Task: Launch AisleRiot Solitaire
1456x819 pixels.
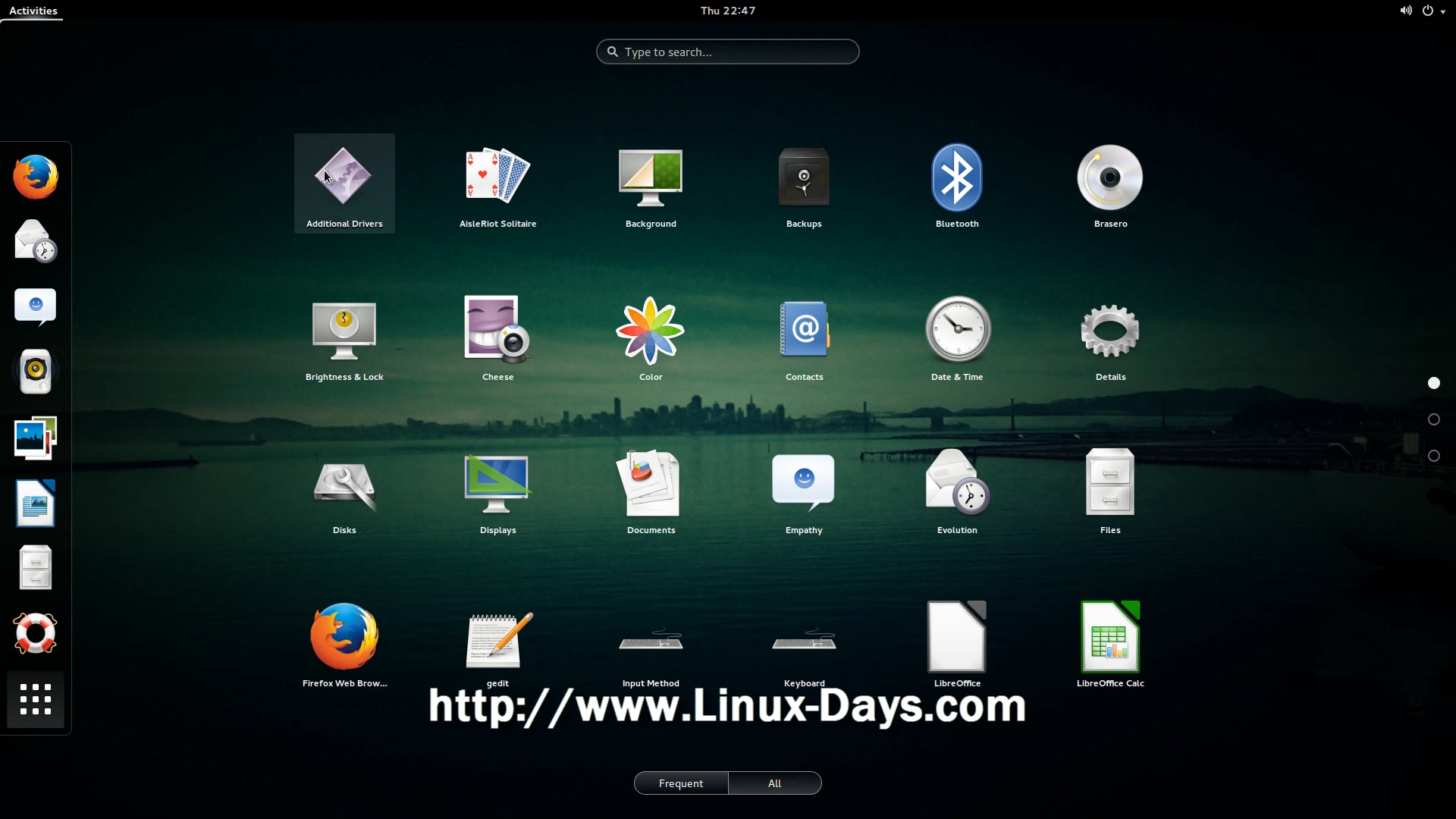Action: point(497,184)
